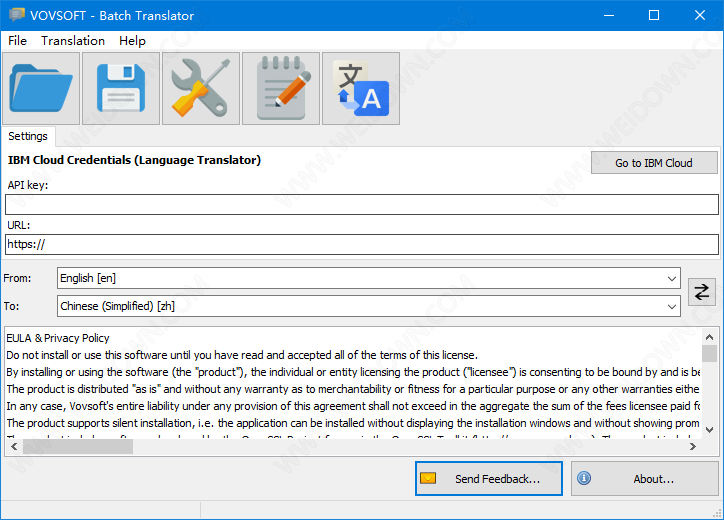Click the 'Do not install or use' line

(242, 355)
